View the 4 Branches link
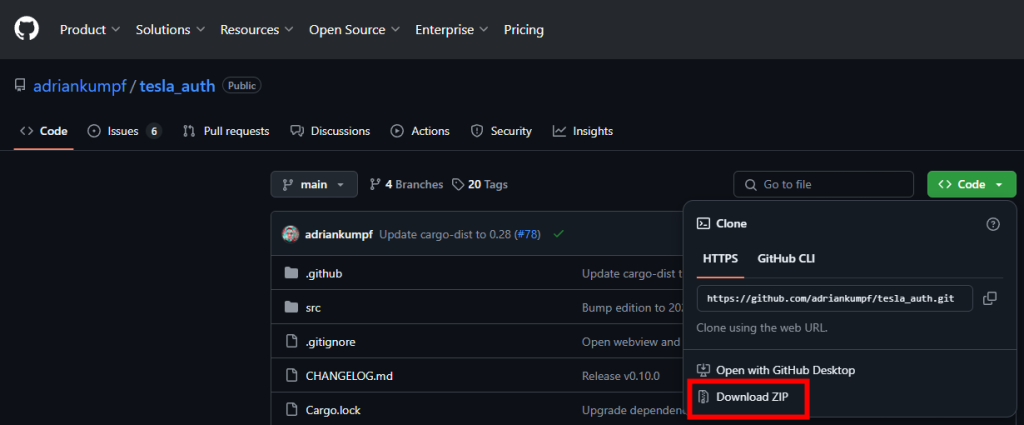Image resolution: width=1024 pixels, height=425 pixels. click(406, 185)
